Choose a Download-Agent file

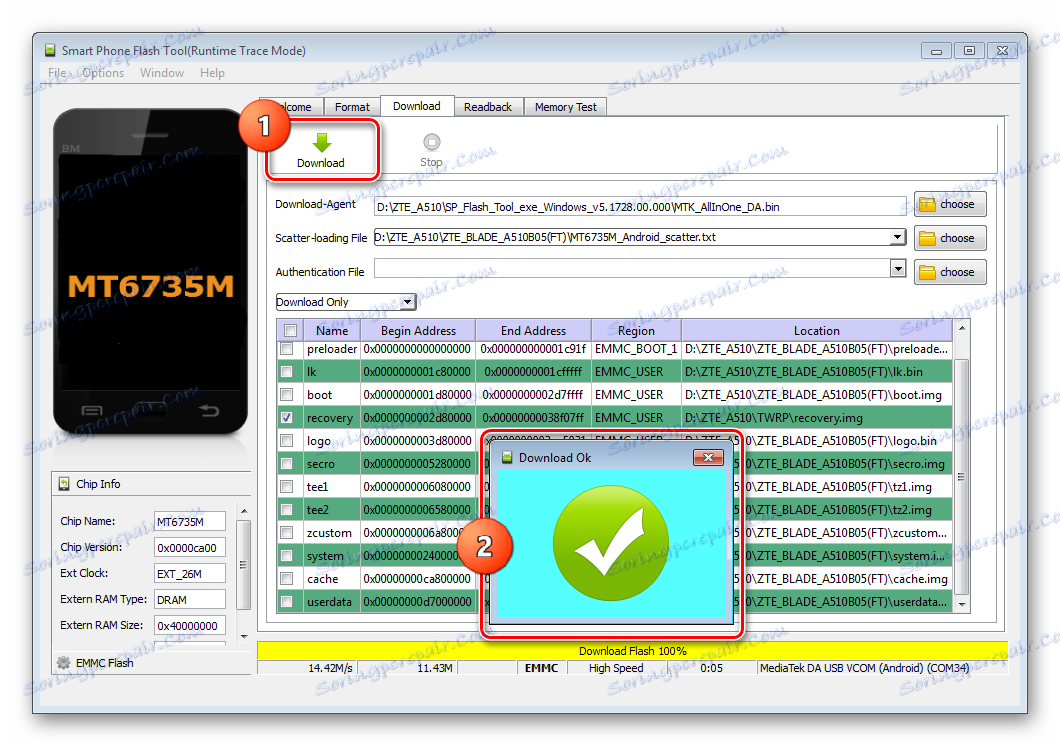click(950, 204)
